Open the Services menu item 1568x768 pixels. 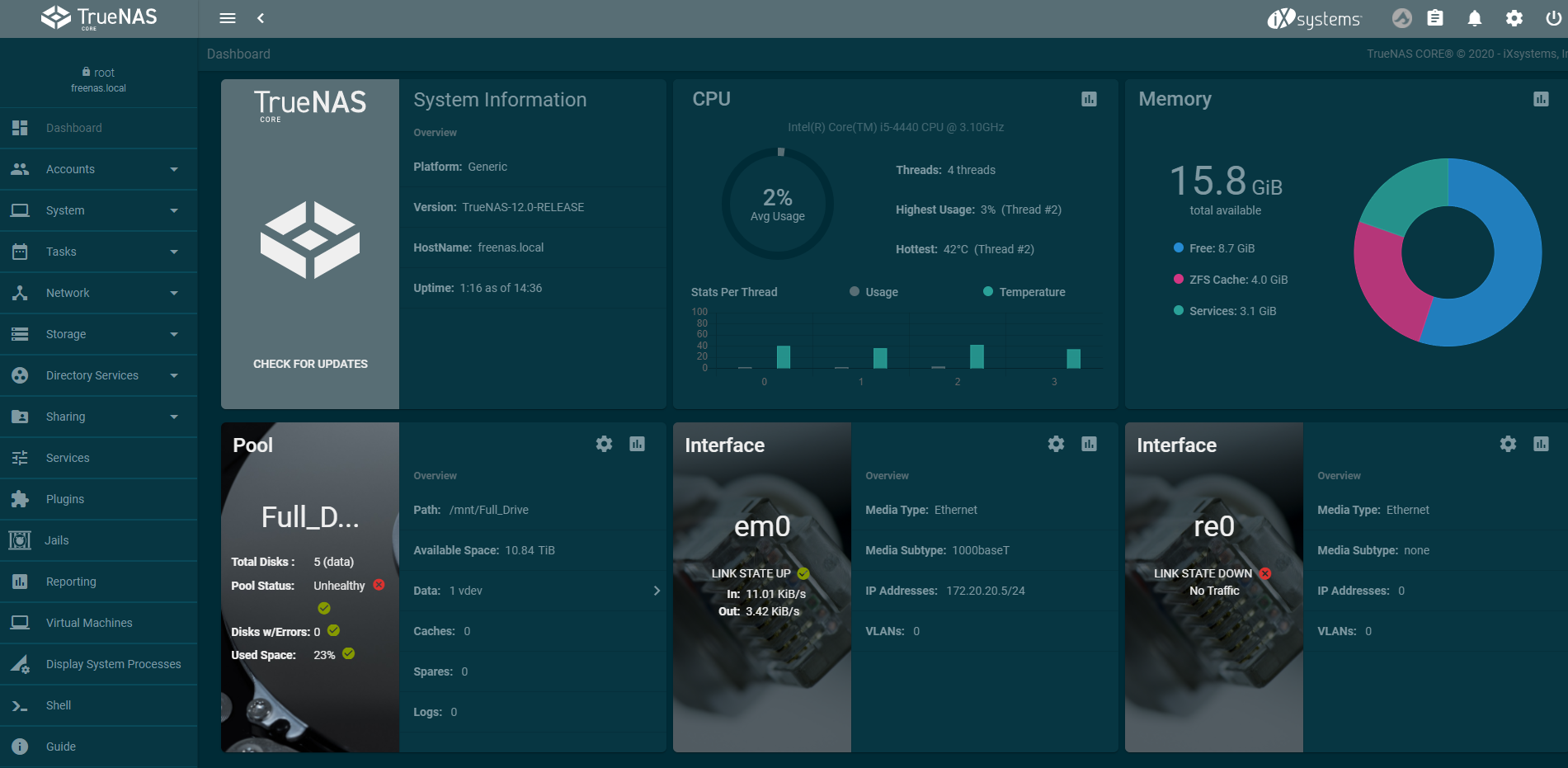click(x=99, y=458)
